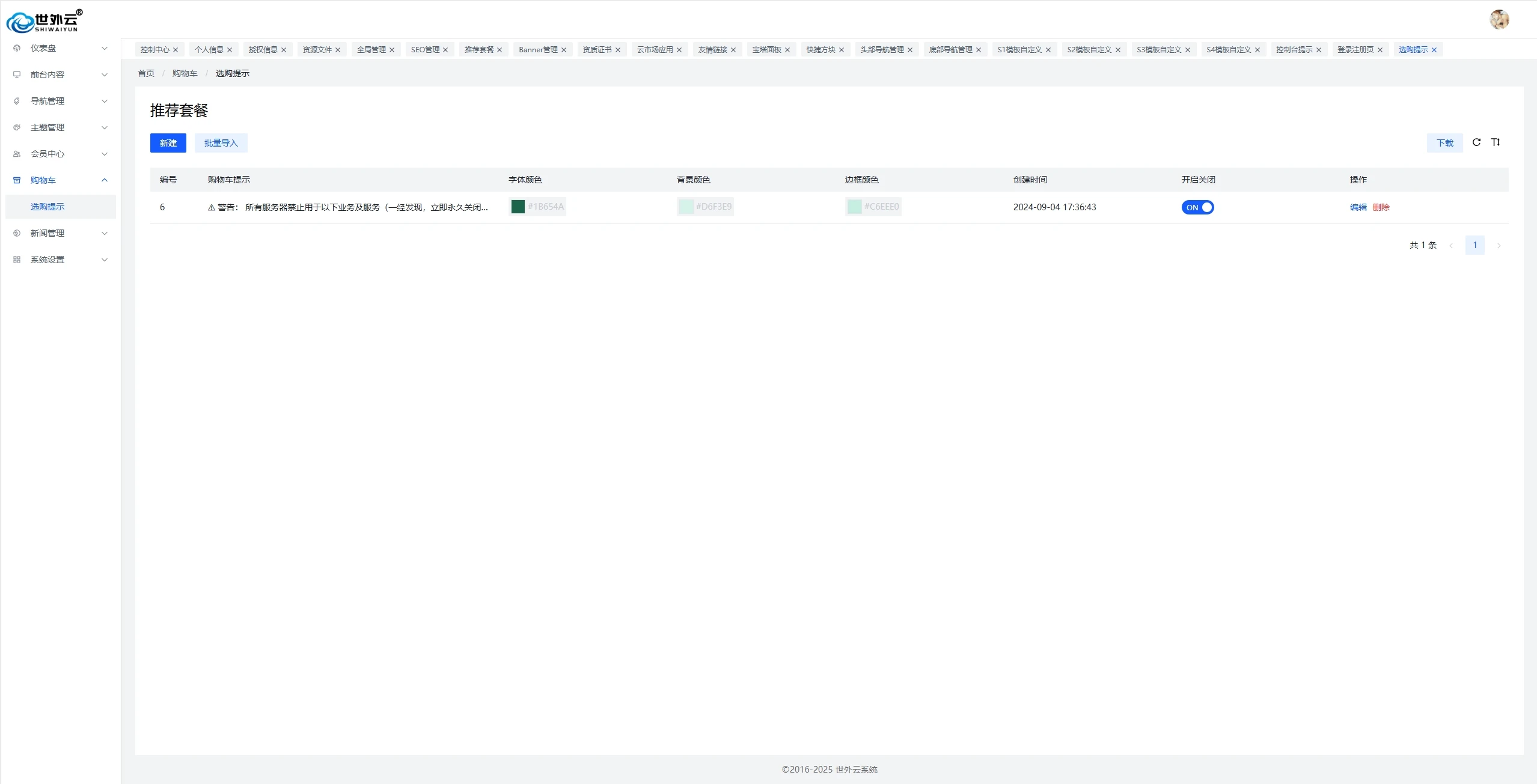Close the 登录注册页 tab with its X
This screenshot has width=1537, height=784.
pos(1380,50)
